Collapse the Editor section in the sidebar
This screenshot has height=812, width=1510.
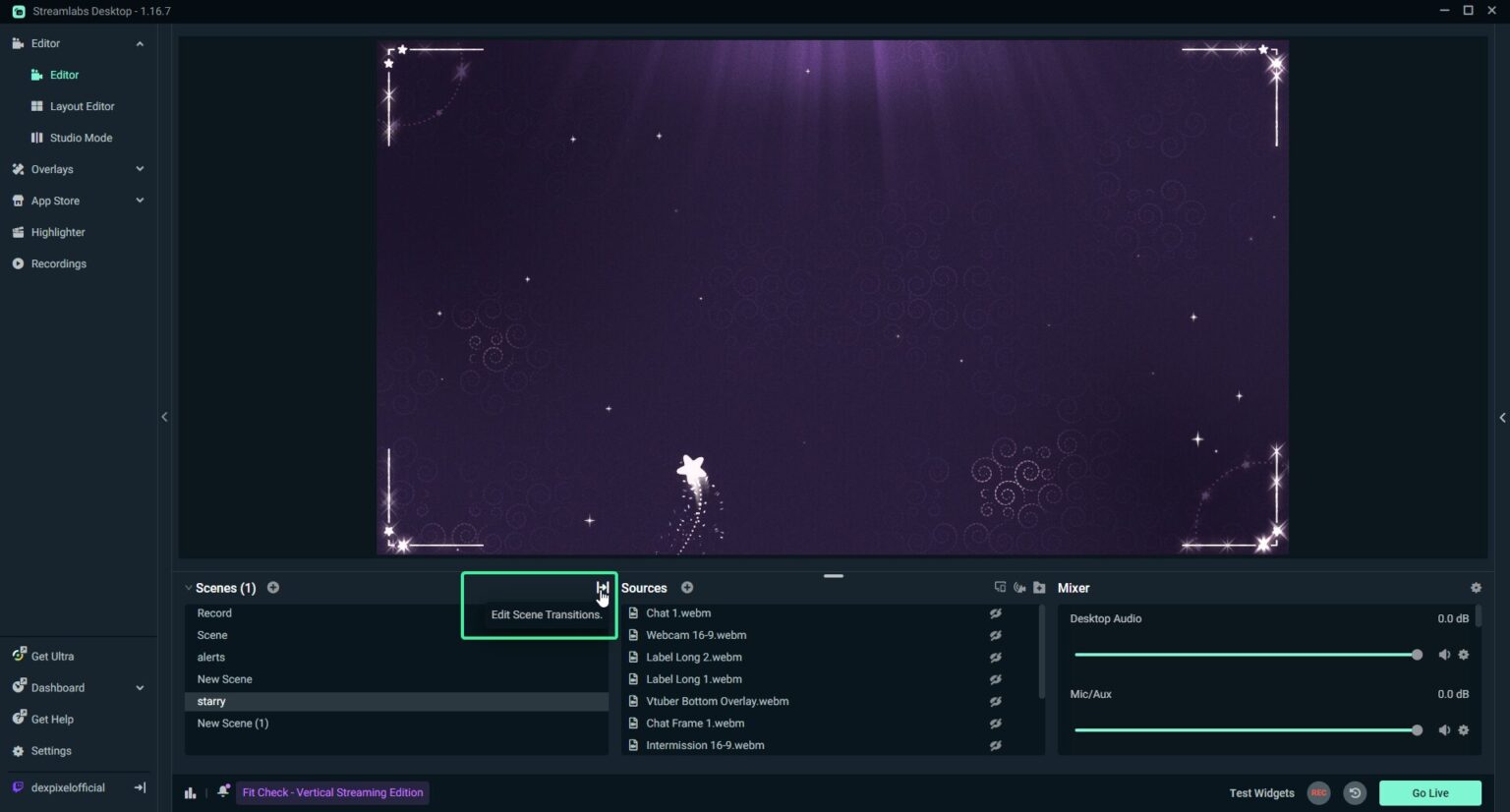140,43
